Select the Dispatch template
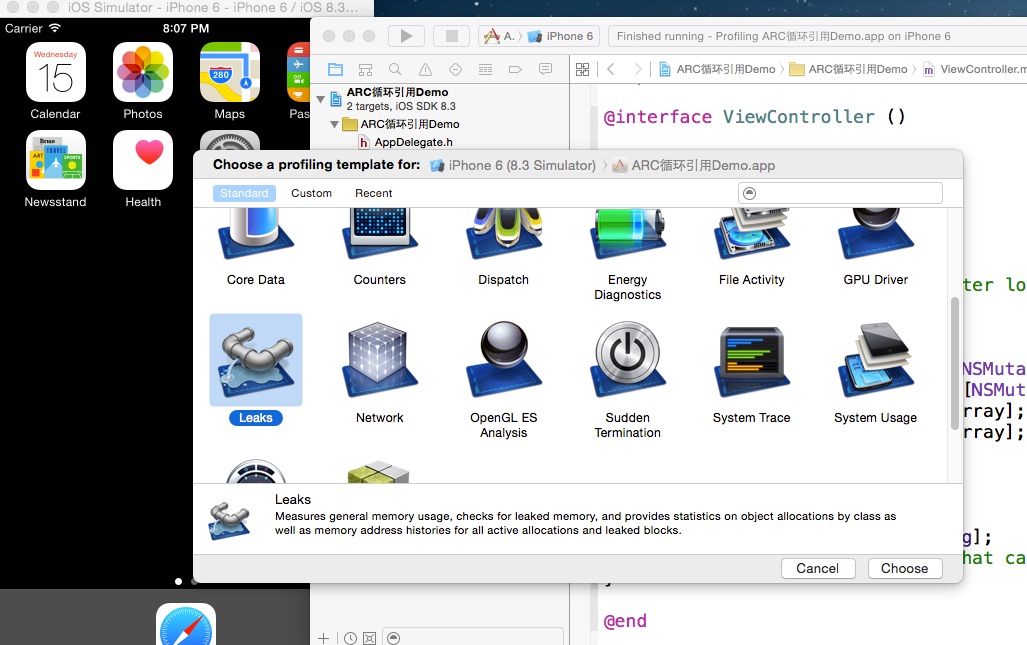This screenshot has width=1027, height=645. pos(503,248)
